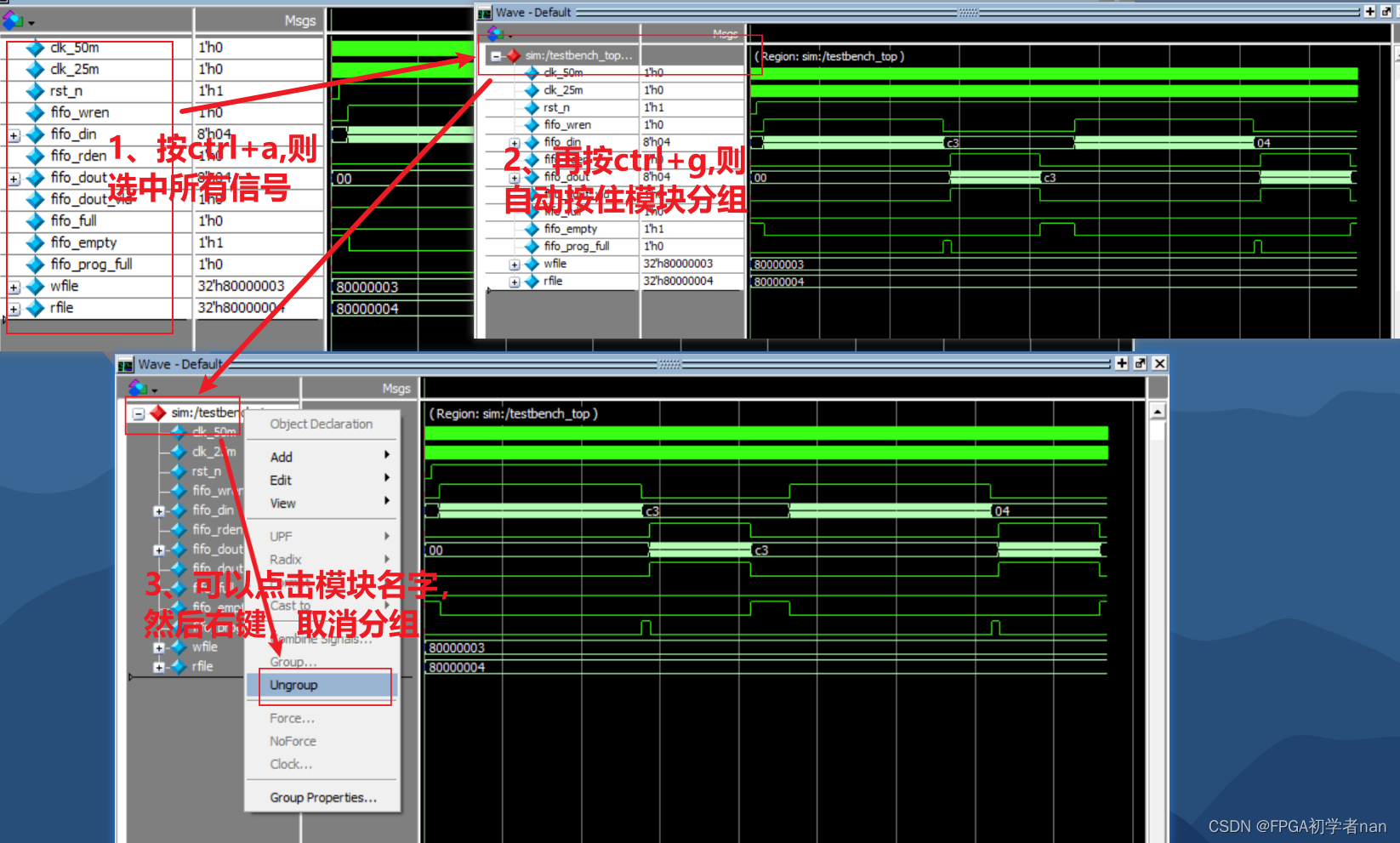Select fifo_prog_full signal icon in top-left list
The image size is (1400, 843).
[35, 265]
